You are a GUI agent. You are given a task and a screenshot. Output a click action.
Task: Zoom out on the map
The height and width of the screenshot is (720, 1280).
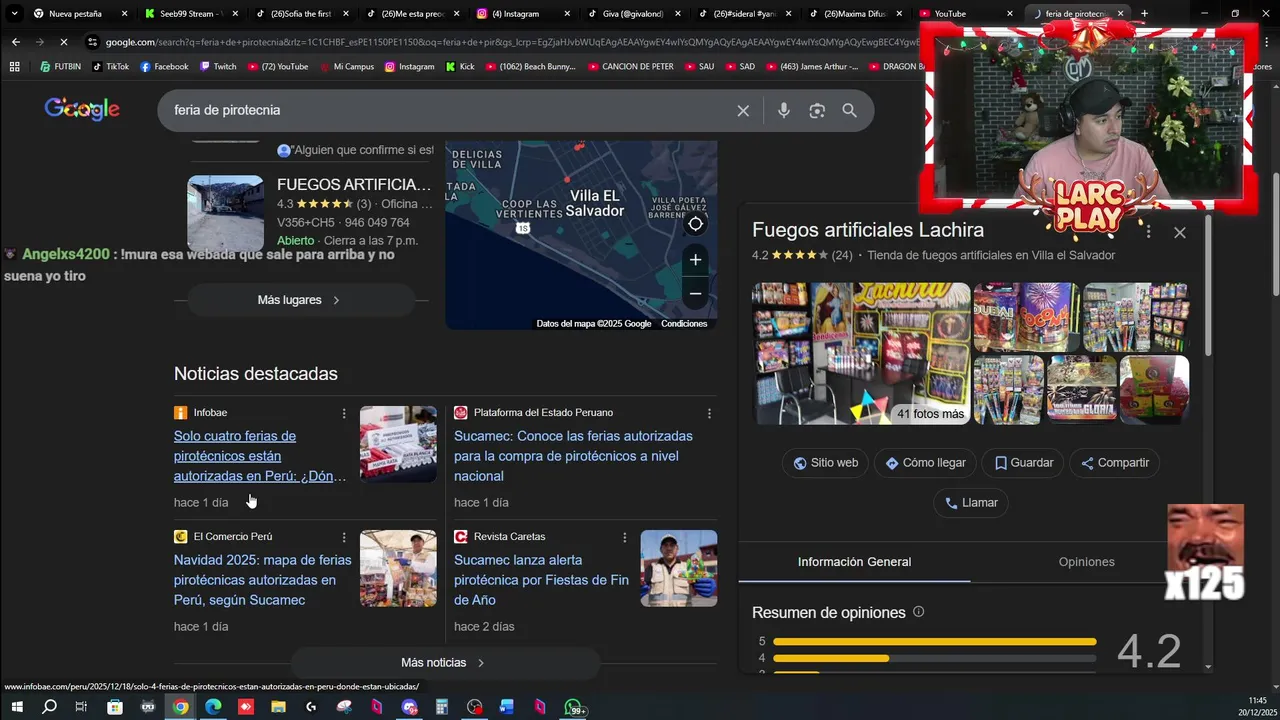point(695,294)
